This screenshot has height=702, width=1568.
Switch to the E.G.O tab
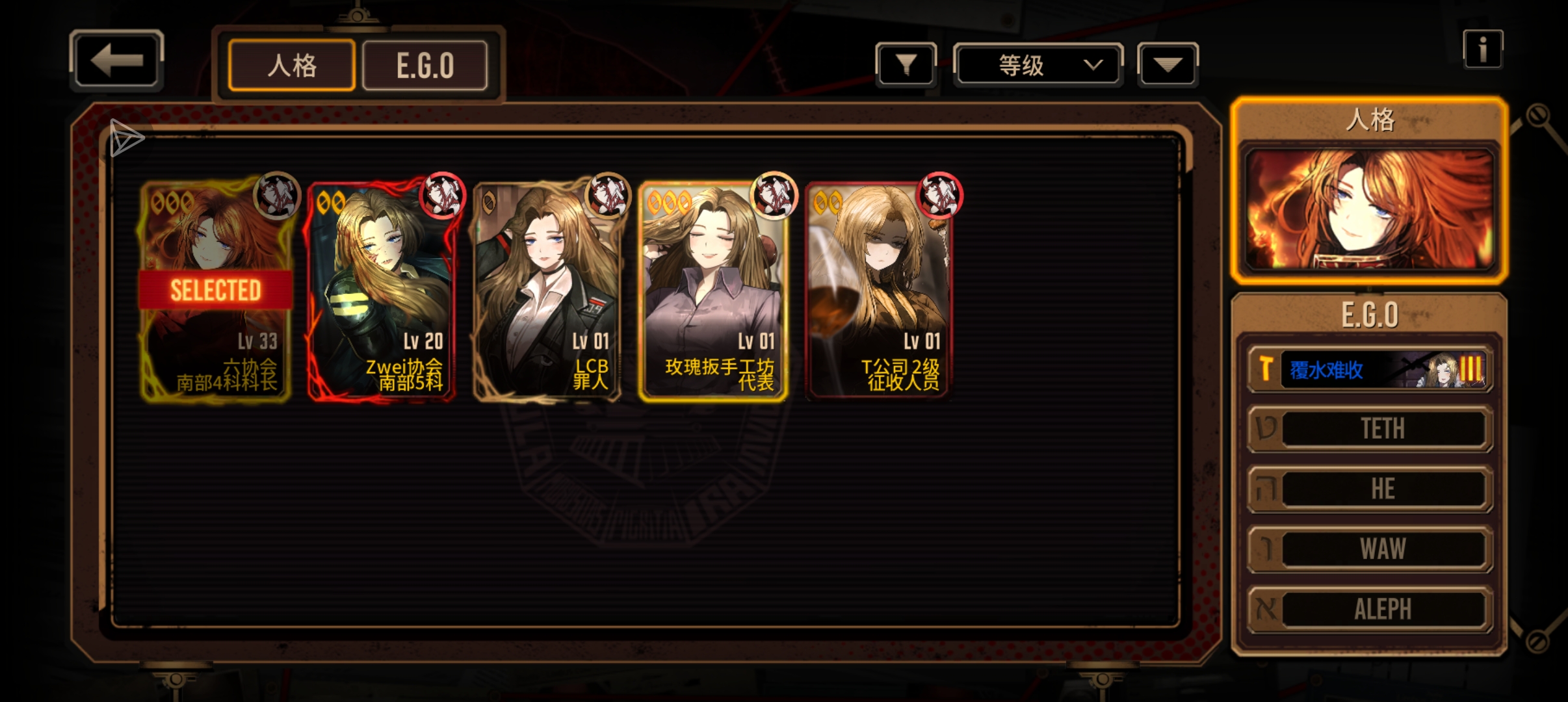[425, 65]
